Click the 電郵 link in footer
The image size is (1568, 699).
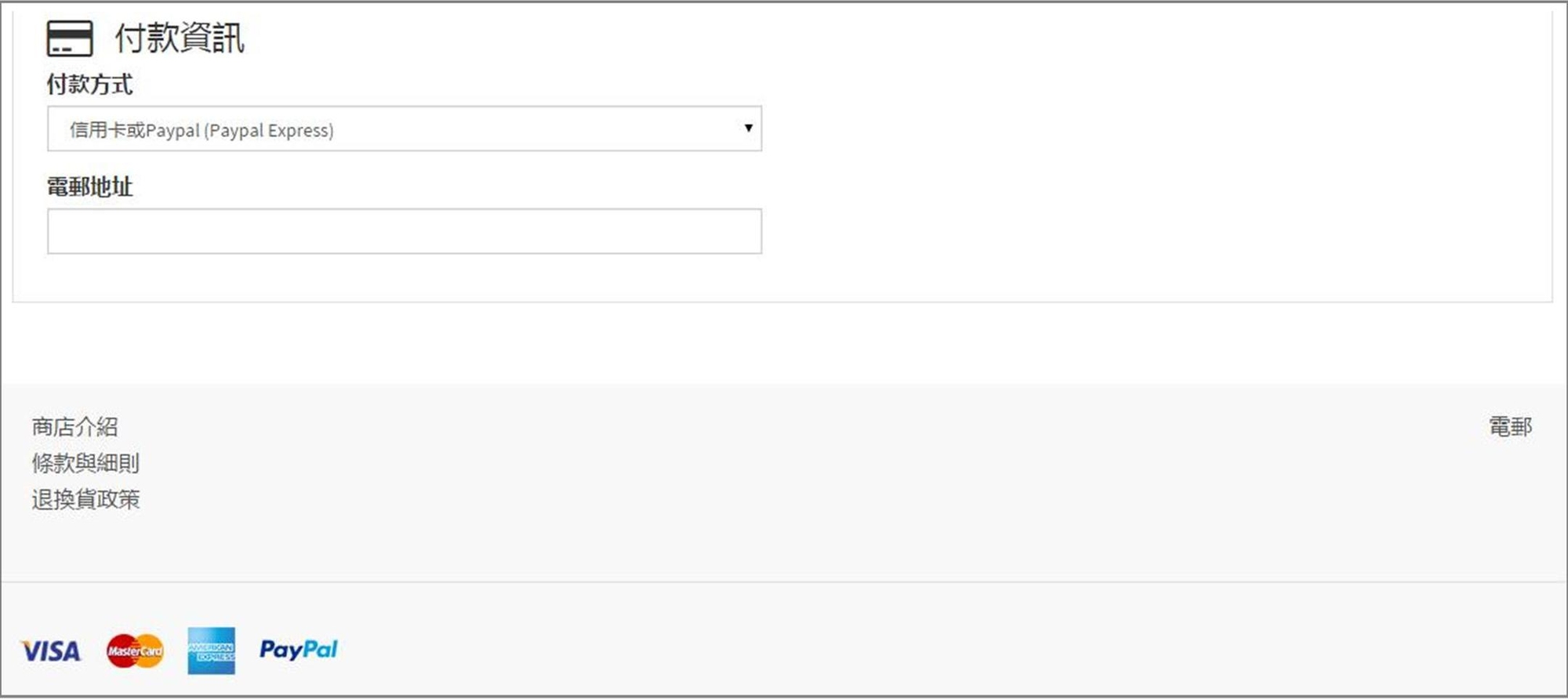[1510, 427]
